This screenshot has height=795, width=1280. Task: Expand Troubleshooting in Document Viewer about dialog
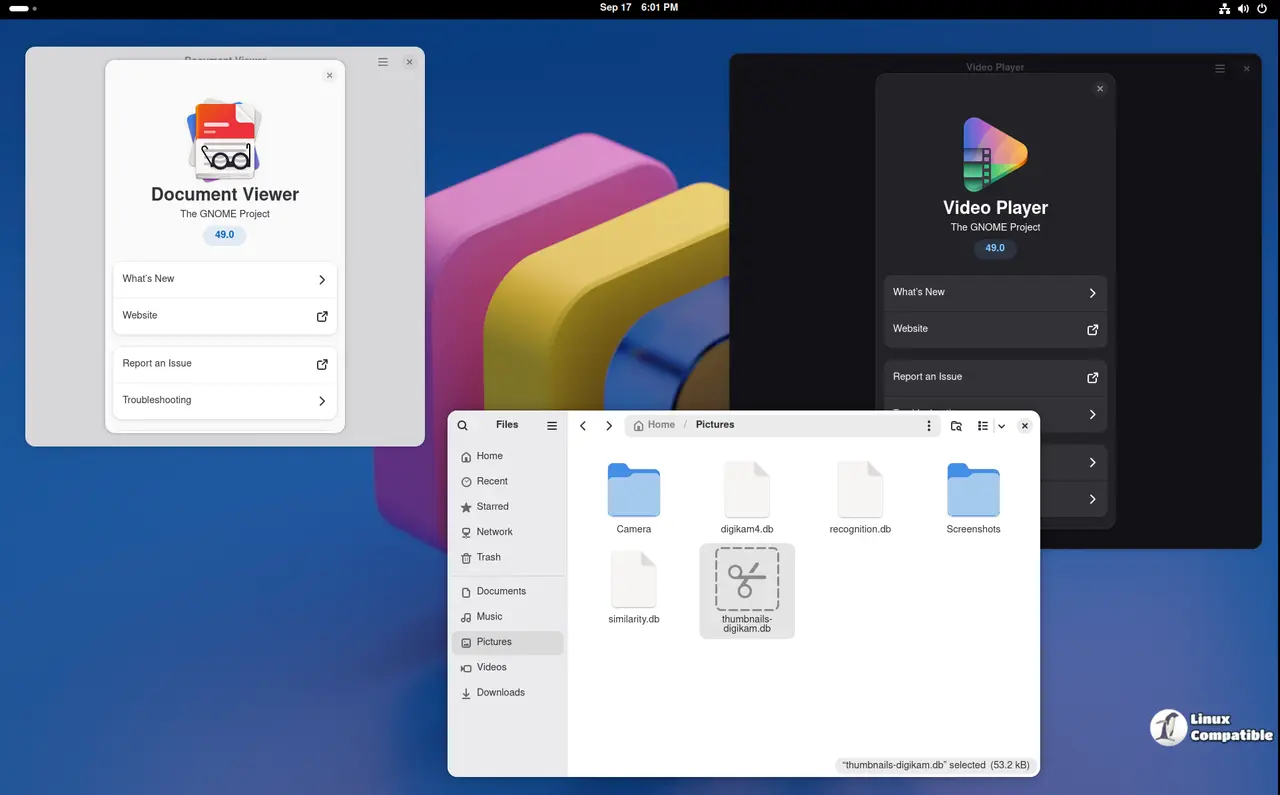(225, 400)
